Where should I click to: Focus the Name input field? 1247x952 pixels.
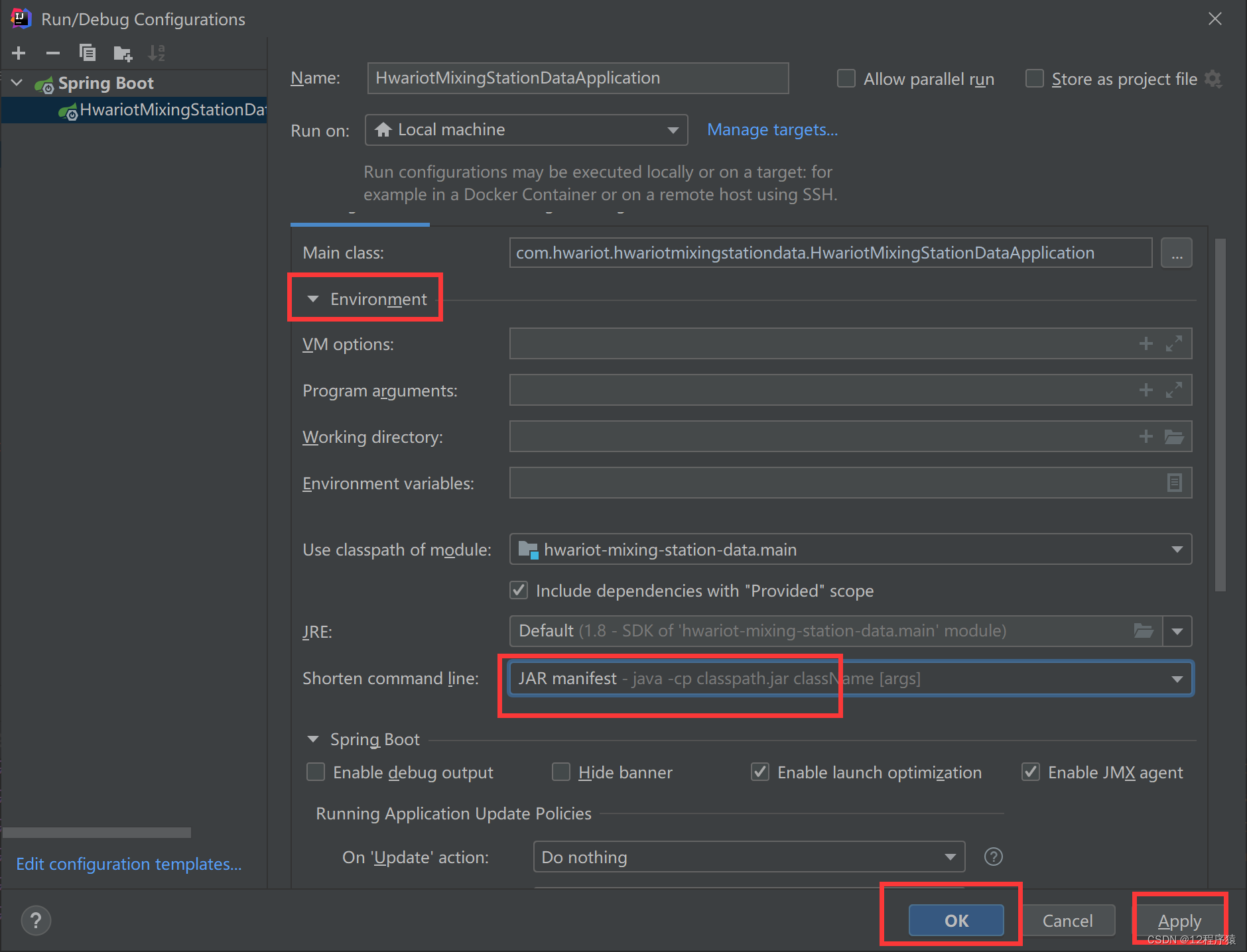[578, 78]
